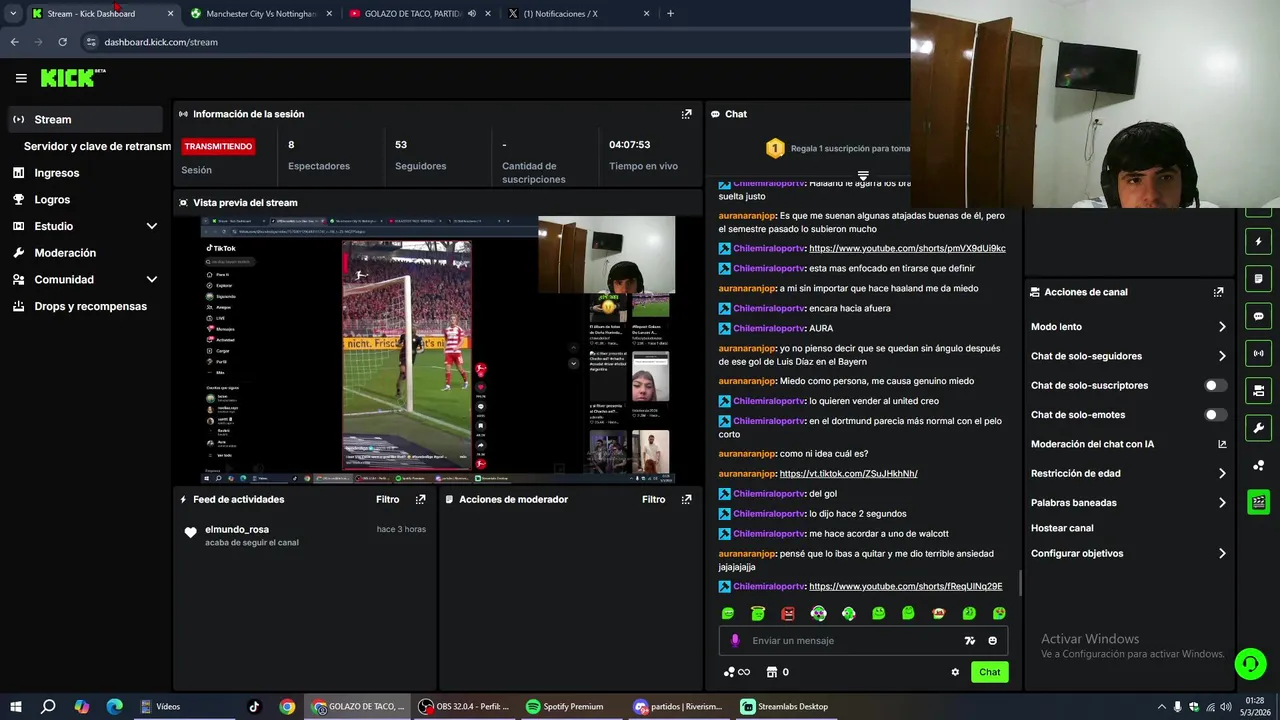Click the purple microphone icon in message box
Image resolution: width=1280 pixels, height=720 pixels.
tap(735, 641)
